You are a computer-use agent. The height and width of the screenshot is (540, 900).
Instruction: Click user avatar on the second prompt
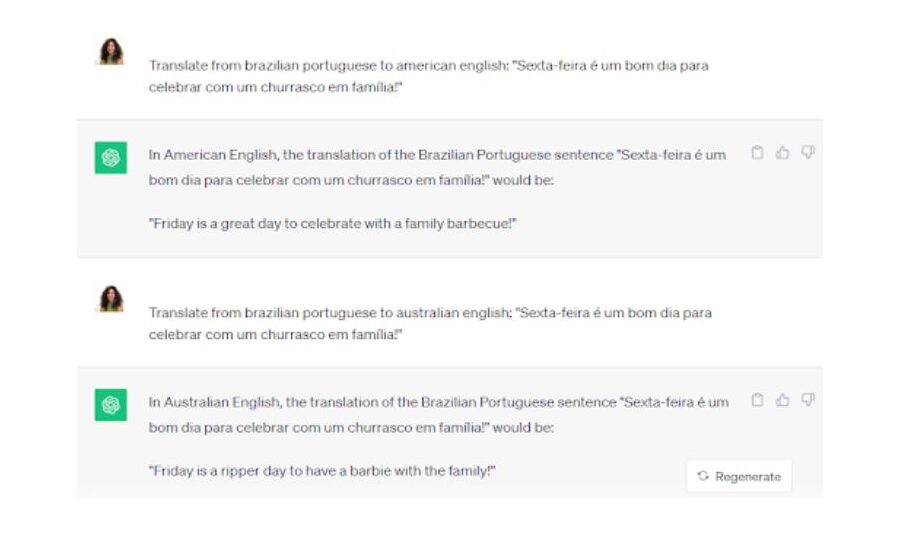(x=111, y=299)
